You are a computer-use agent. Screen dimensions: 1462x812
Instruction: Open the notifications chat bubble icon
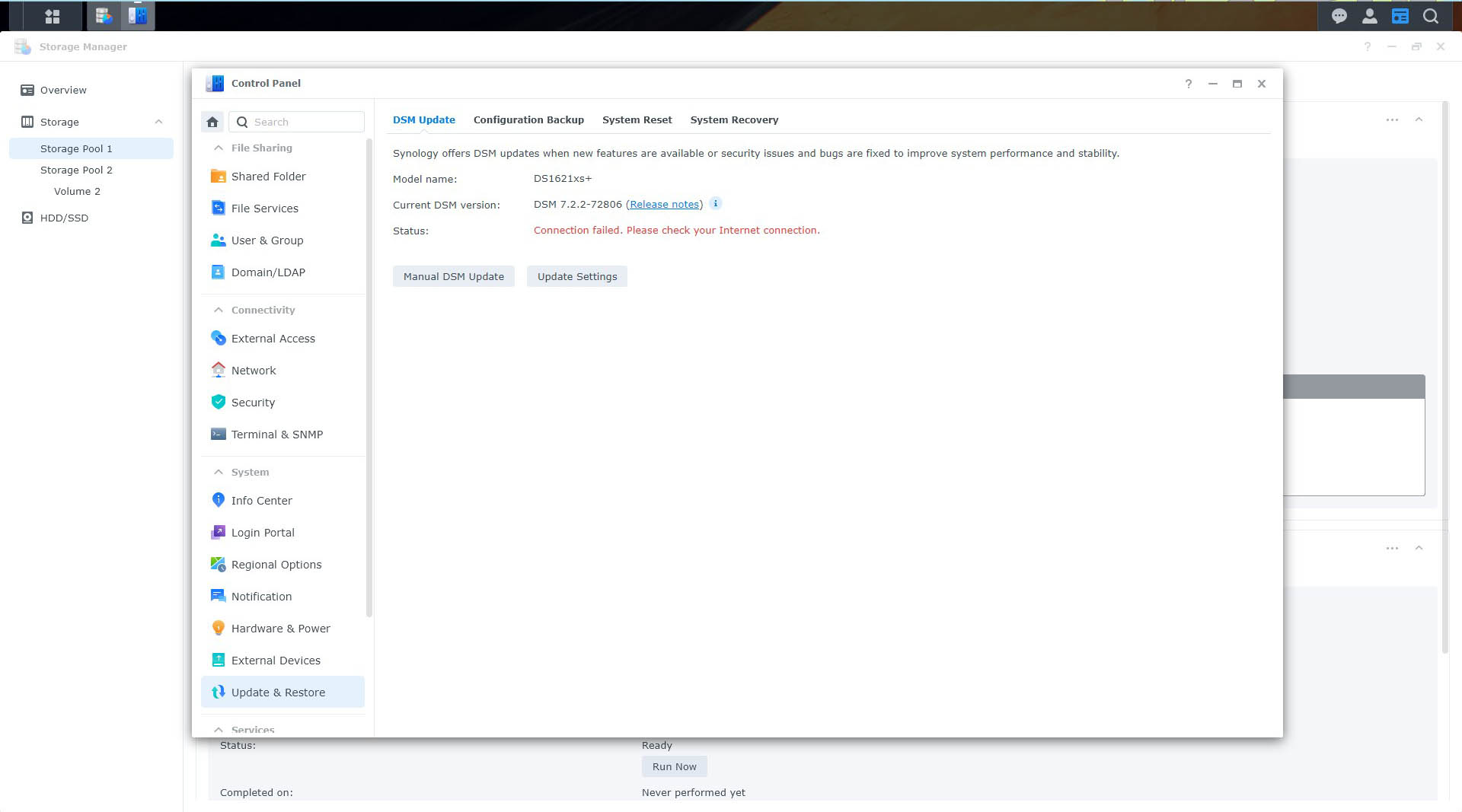click(x=1339, y=16)
